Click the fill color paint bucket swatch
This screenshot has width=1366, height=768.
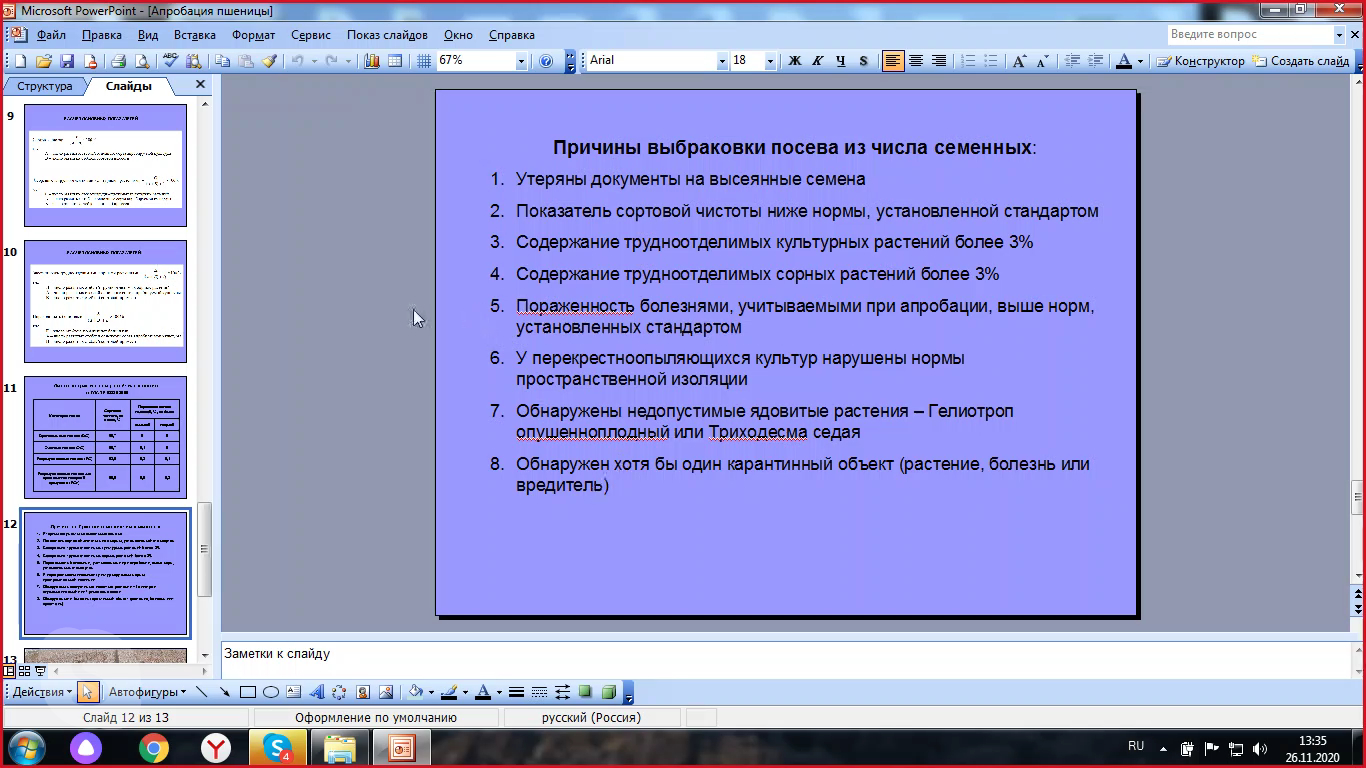(x=416, y=691)
